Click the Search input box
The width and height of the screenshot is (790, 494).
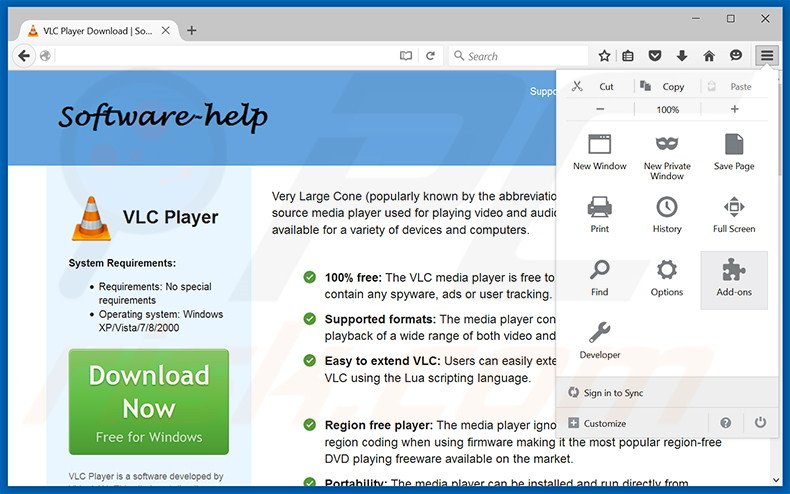click(x=518, y=56)
